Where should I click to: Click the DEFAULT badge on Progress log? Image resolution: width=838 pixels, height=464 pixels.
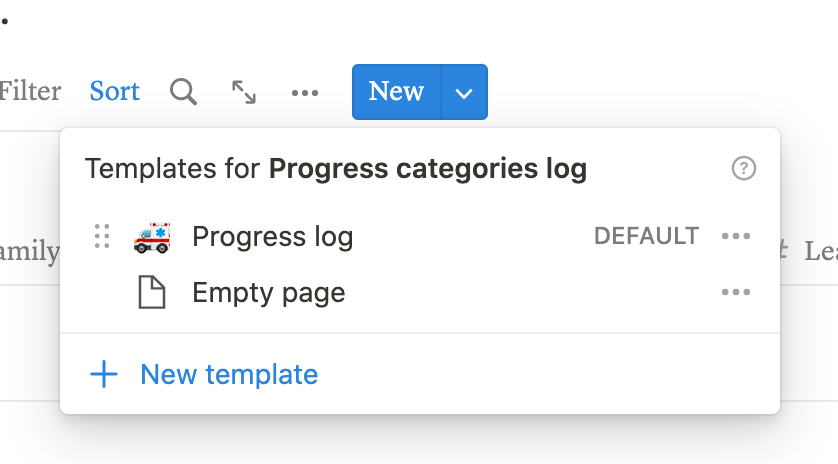[646, 237]
